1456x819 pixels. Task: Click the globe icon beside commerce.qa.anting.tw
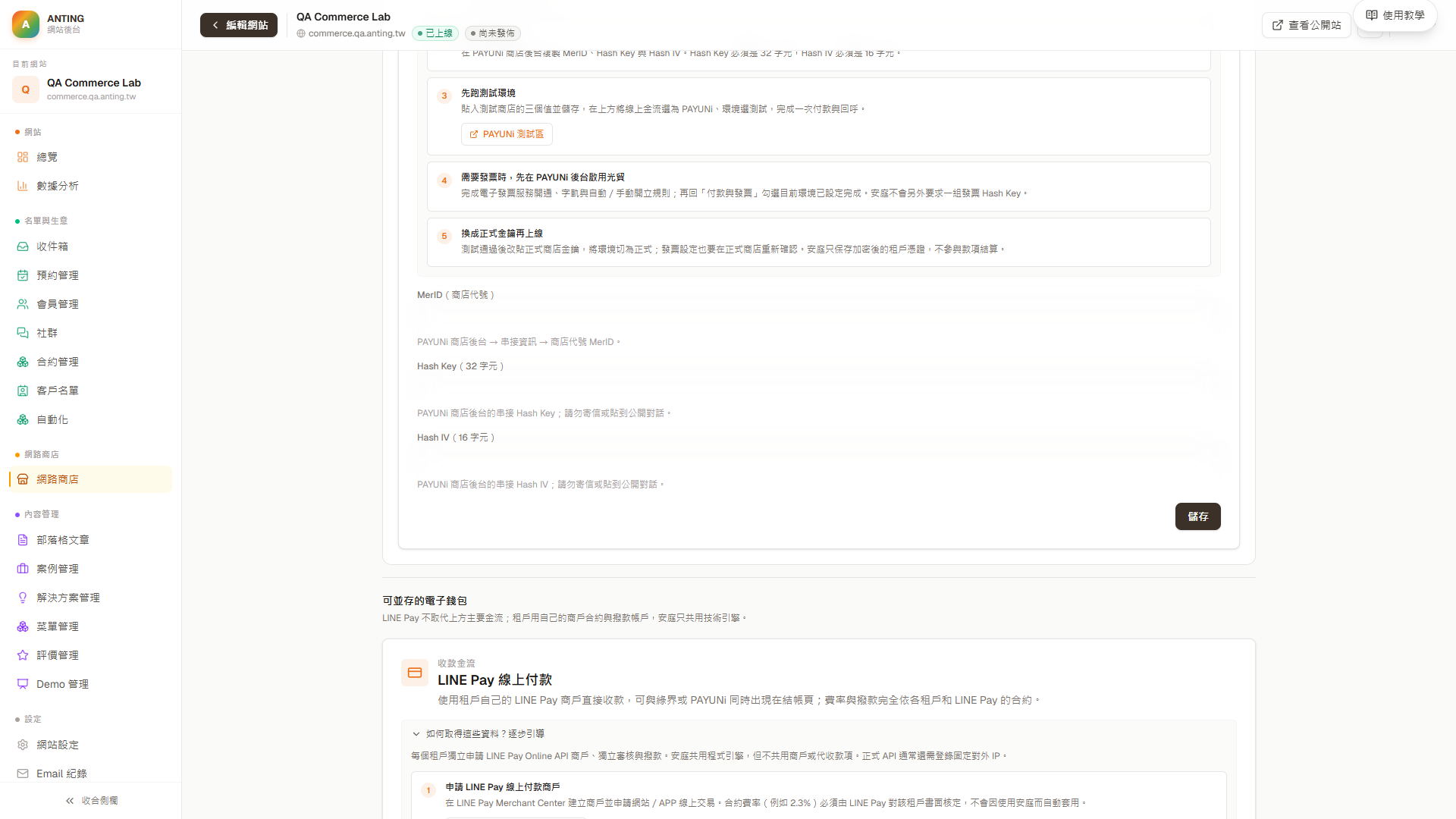(x=301, y=33)
